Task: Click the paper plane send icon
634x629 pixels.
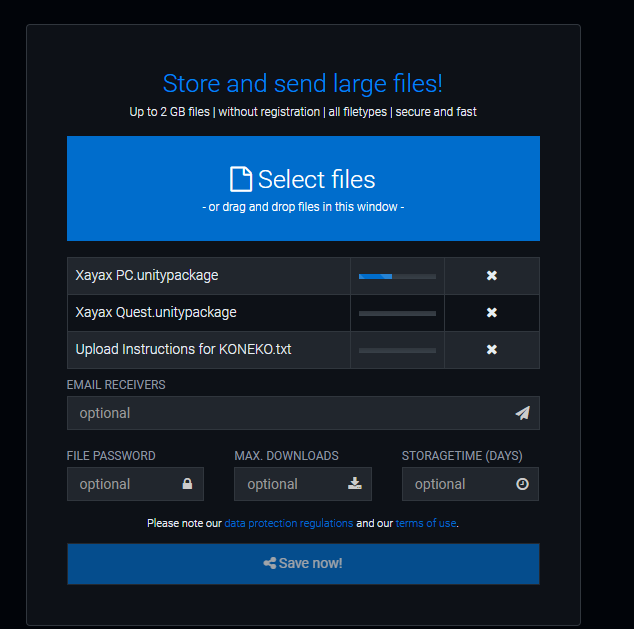Action: click(x=522, y=413)
